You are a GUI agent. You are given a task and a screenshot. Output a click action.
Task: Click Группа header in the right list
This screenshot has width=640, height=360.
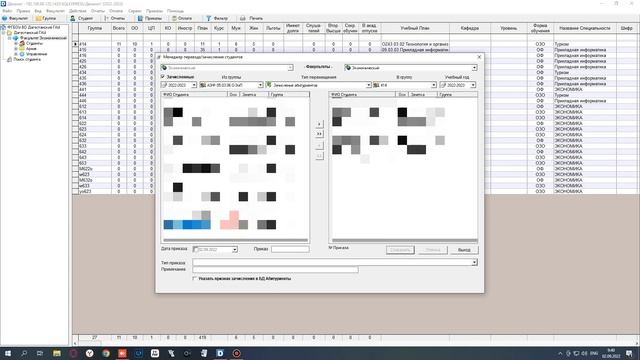click(x=457, y=95)
